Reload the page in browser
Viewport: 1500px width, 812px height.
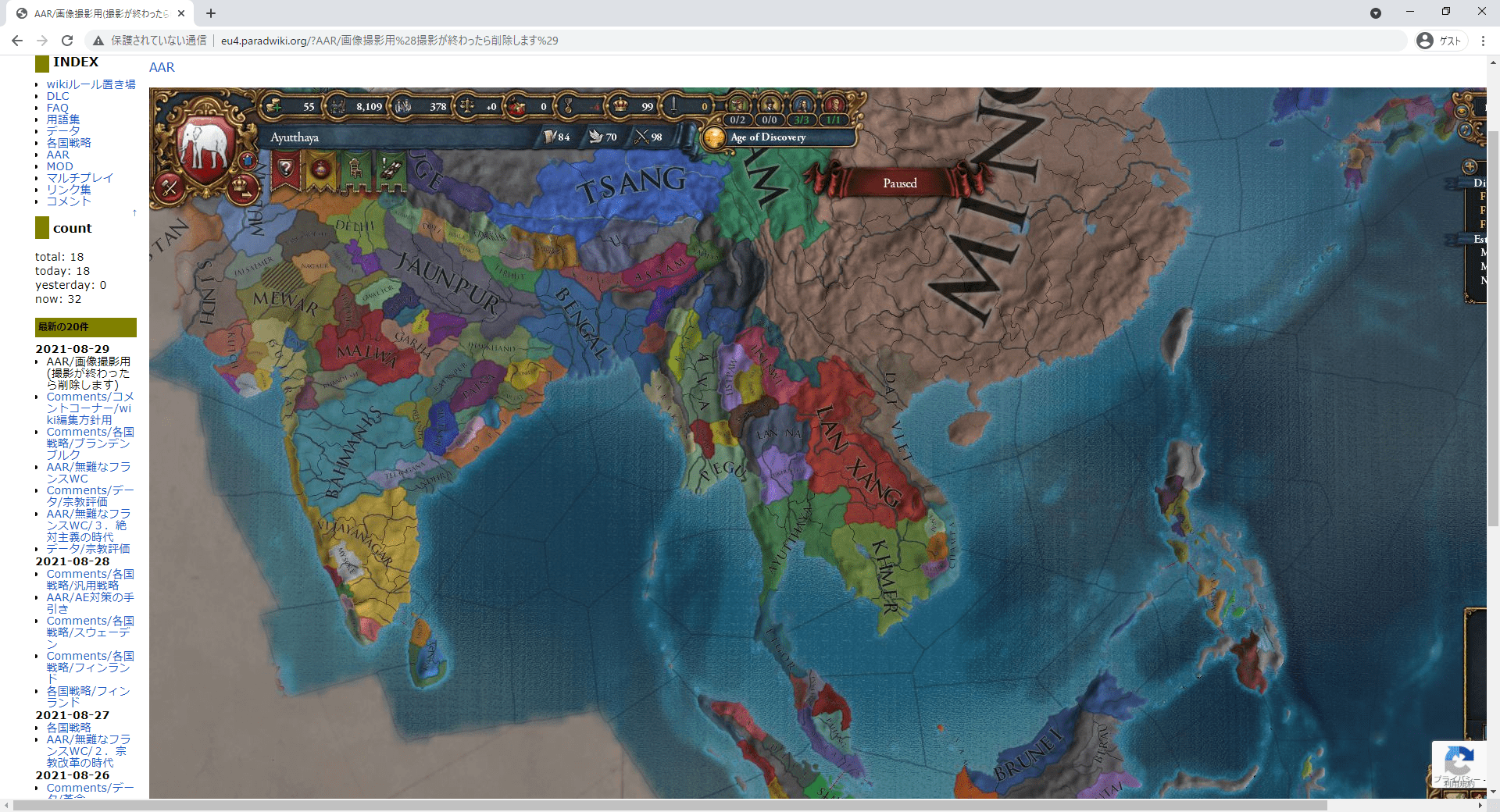pos(67,41)
